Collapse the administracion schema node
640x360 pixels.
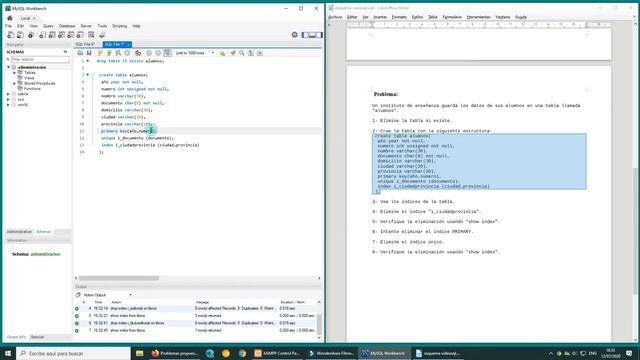tap(8, 67)
